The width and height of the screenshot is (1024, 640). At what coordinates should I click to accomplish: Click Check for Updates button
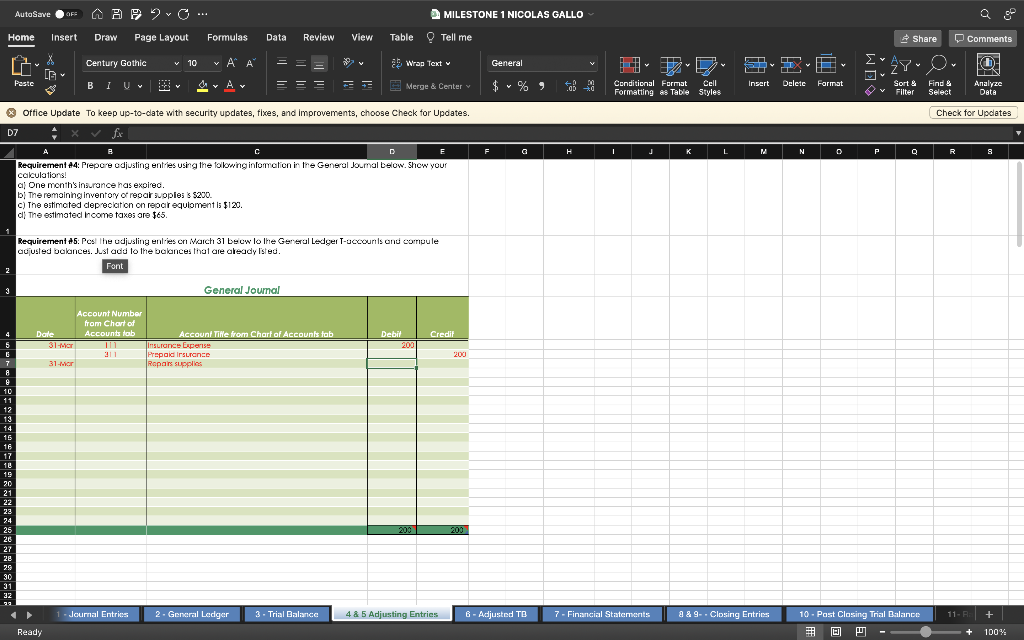pos(973,113)
